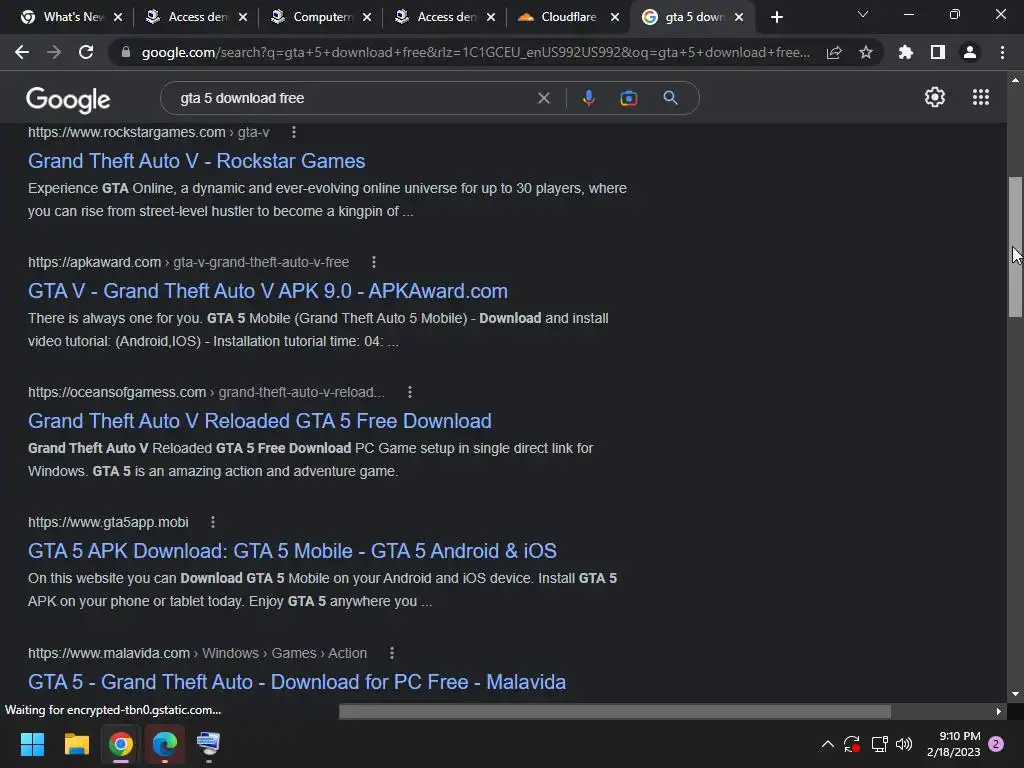This screenshot has height=768, width=1024.
Task: Click the padlock site info icon
Action: click(126, 52)
